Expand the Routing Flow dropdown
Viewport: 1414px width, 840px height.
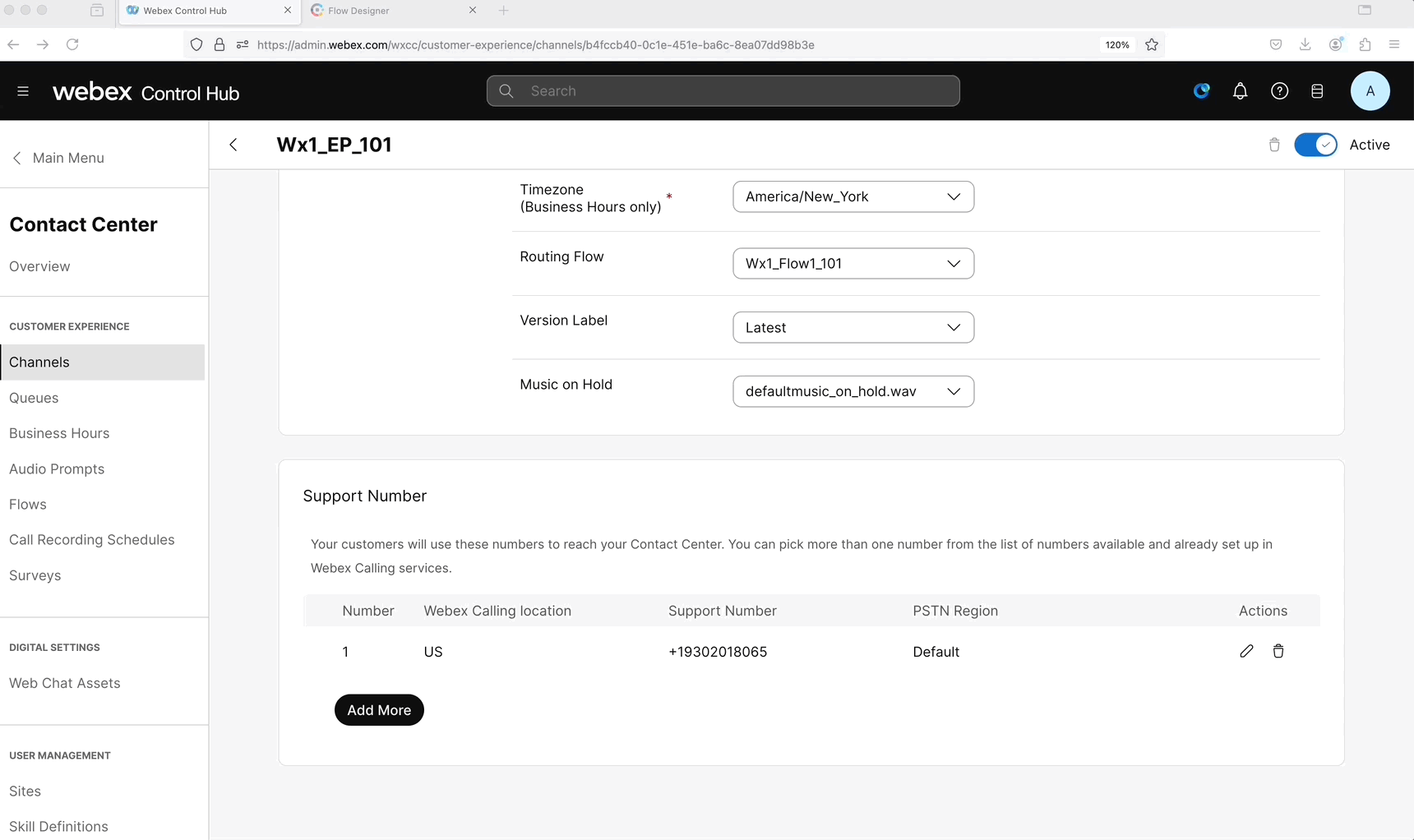(853, 264)
